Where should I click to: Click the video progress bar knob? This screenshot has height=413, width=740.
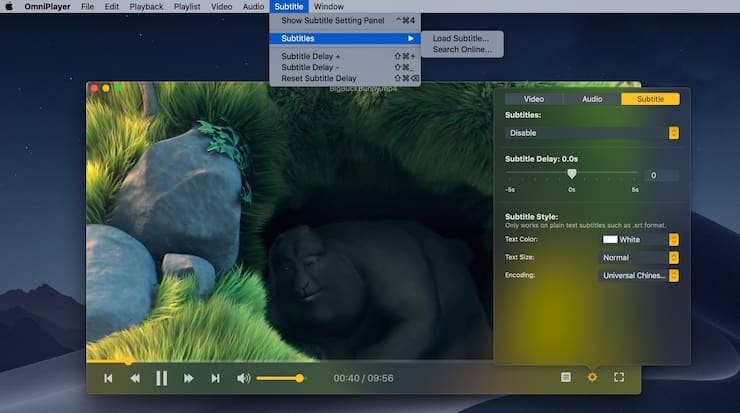(128, 362)
